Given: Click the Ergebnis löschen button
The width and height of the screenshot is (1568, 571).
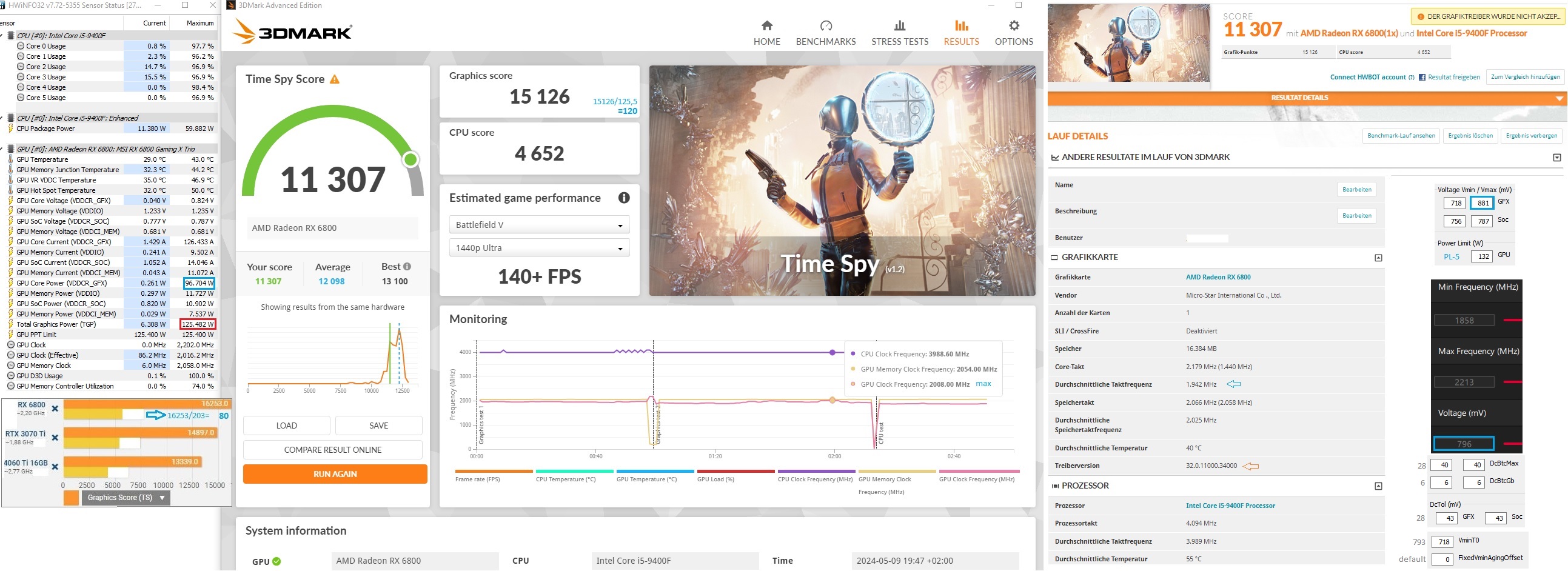Looking at the screenshot, I should point(1470,136).
